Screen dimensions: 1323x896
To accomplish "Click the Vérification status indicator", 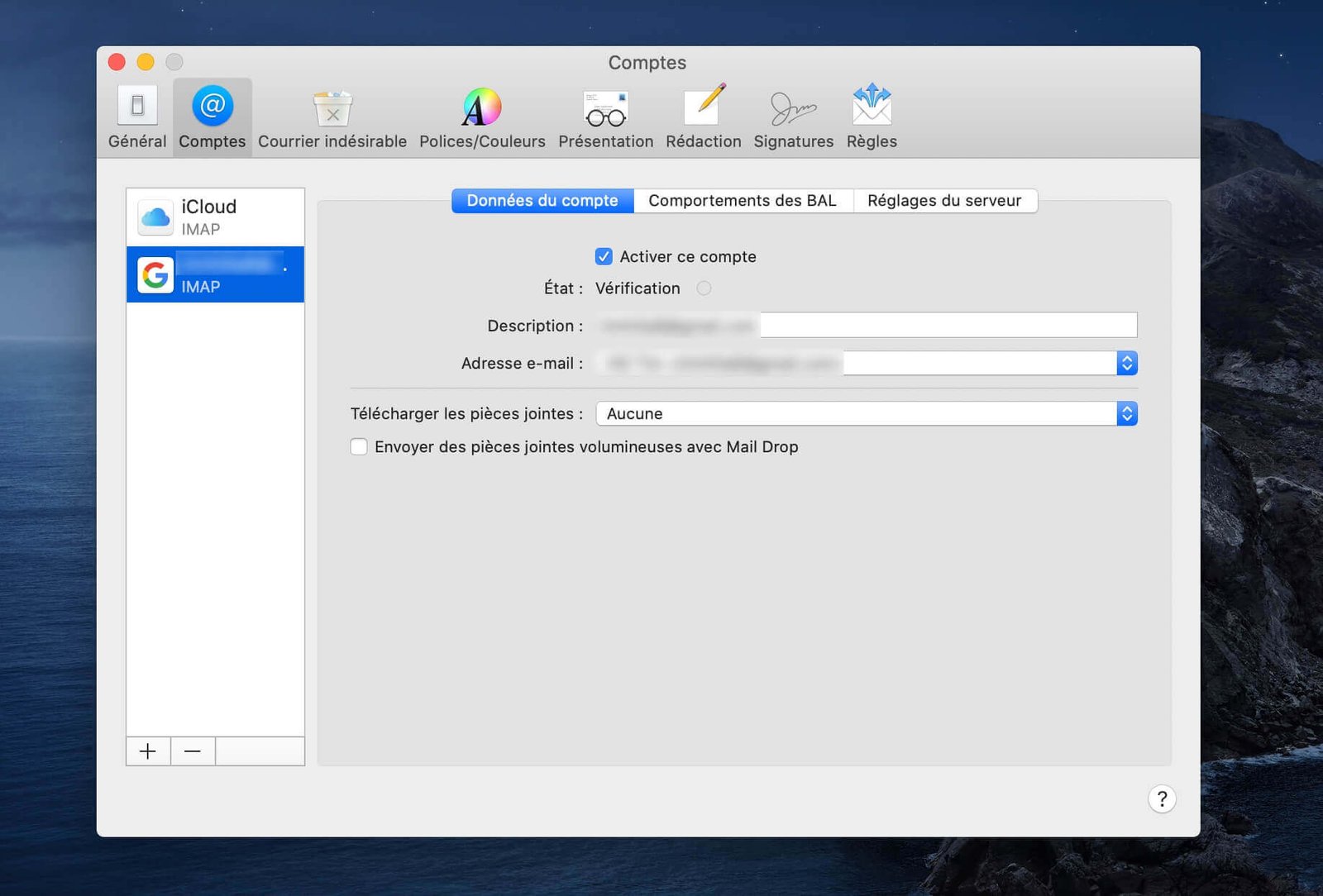I will click(x=704, y=288).
